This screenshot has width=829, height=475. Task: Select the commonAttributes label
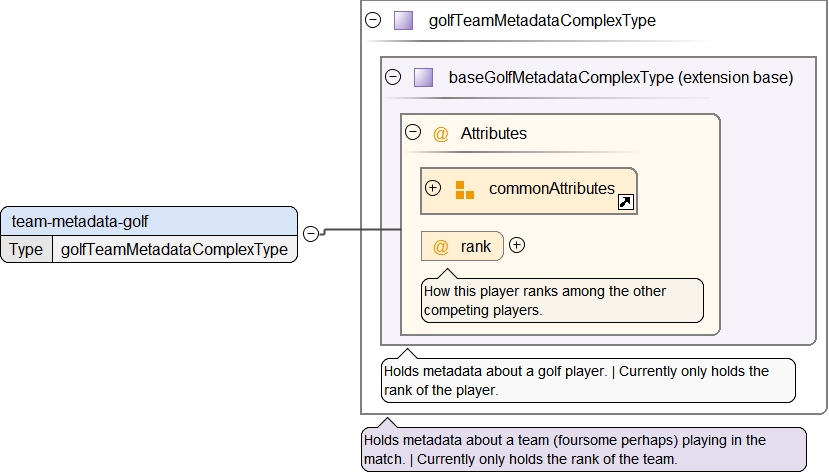coord(551,189)
